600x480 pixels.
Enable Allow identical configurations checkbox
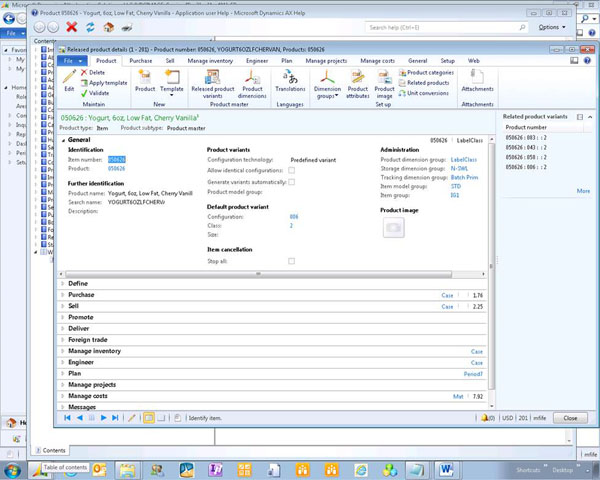291,170
